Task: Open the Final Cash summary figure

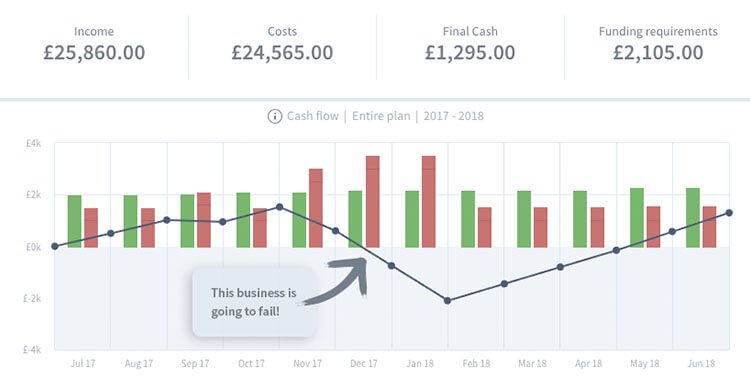Action: point(470,52)
